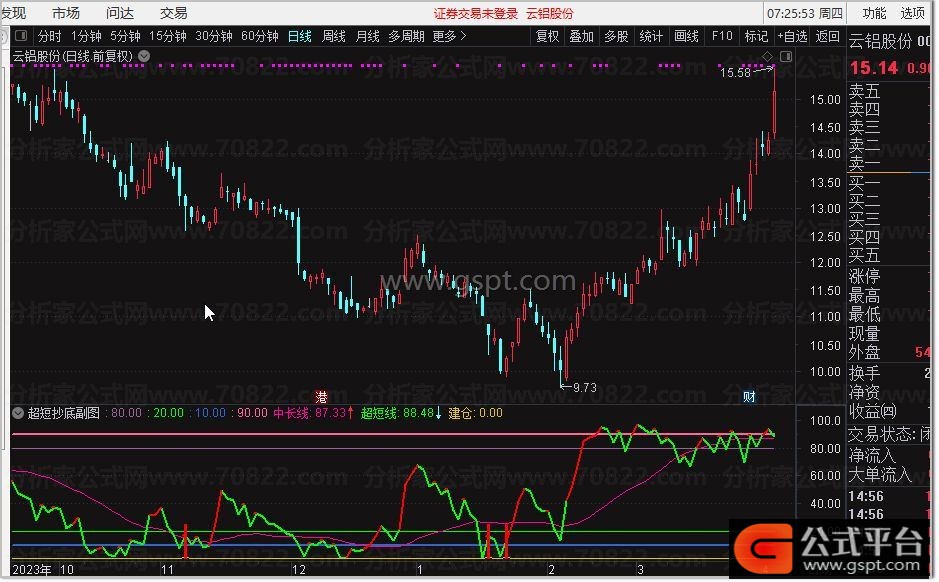939x582 pixels.
Task: Switch to 5分钟 timeframe
Action: point(125,37)
